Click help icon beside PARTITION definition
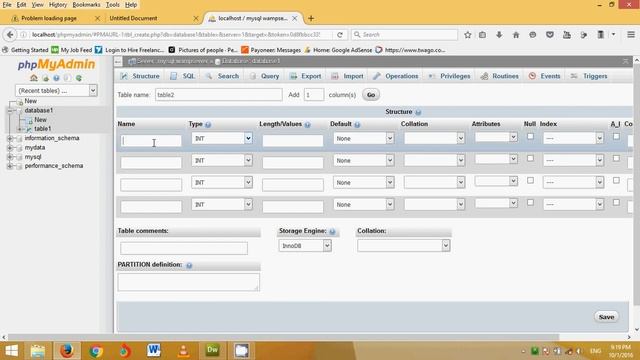Image resolution: width=640 pixels, height=360 pixels. [x=189, y=265]
